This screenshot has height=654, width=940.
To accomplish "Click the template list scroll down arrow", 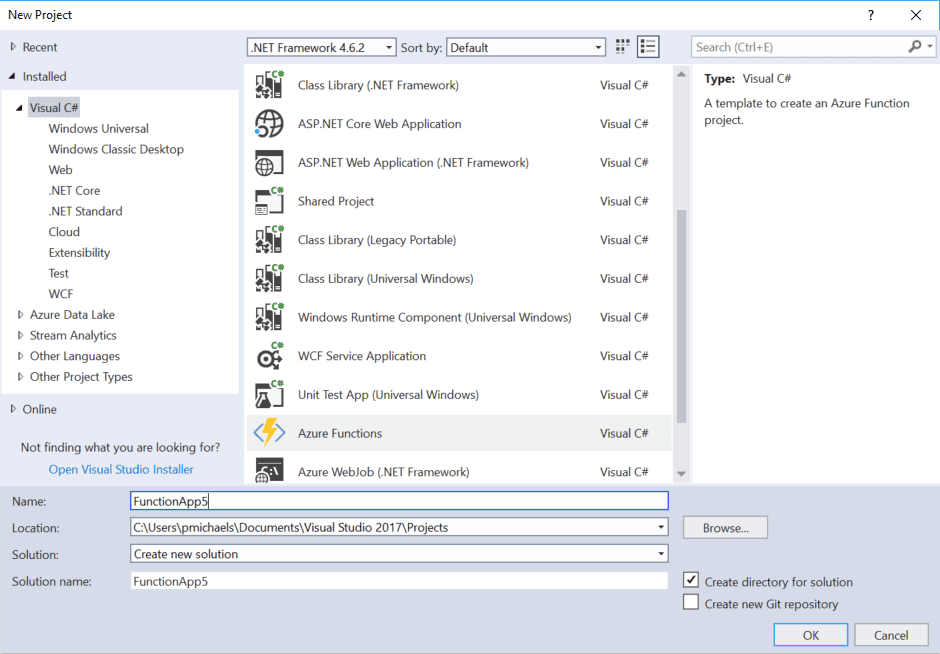I will [681, 474].
